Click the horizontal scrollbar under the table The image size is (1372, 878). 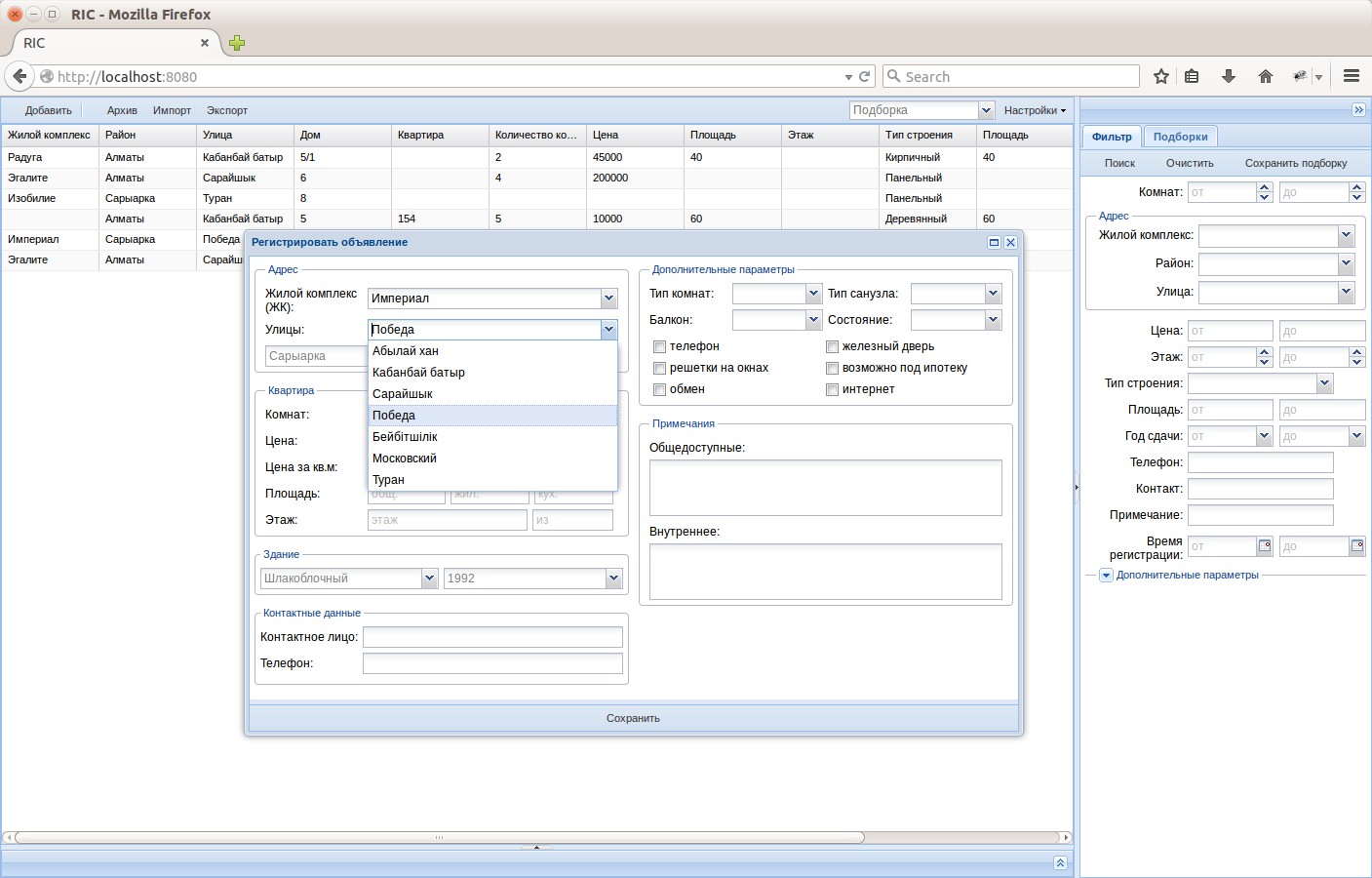[439, 837]
